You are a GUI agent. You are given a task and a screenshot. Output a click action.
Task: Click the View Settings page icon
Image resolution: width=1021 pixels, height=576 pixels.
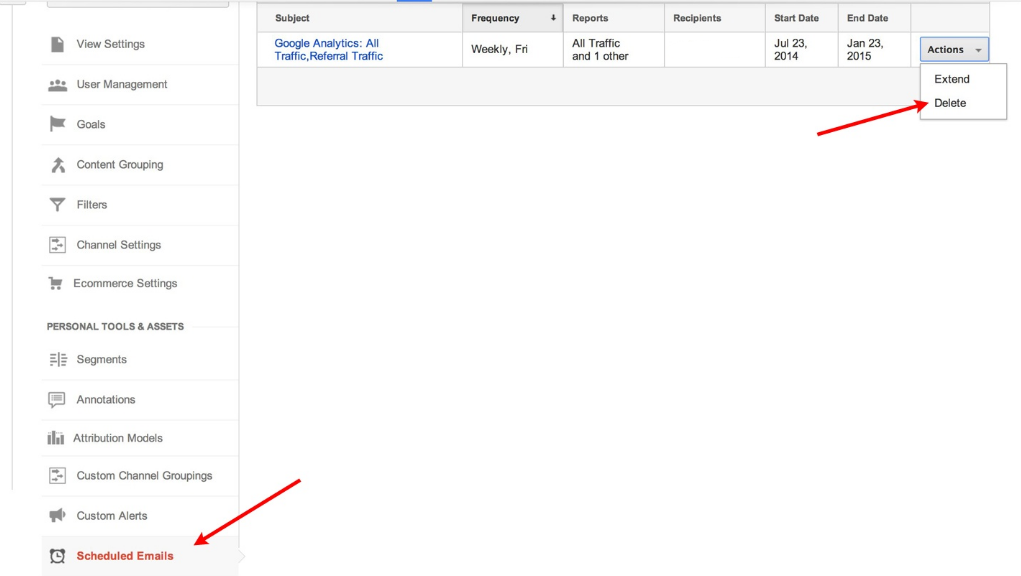point(57,44)
